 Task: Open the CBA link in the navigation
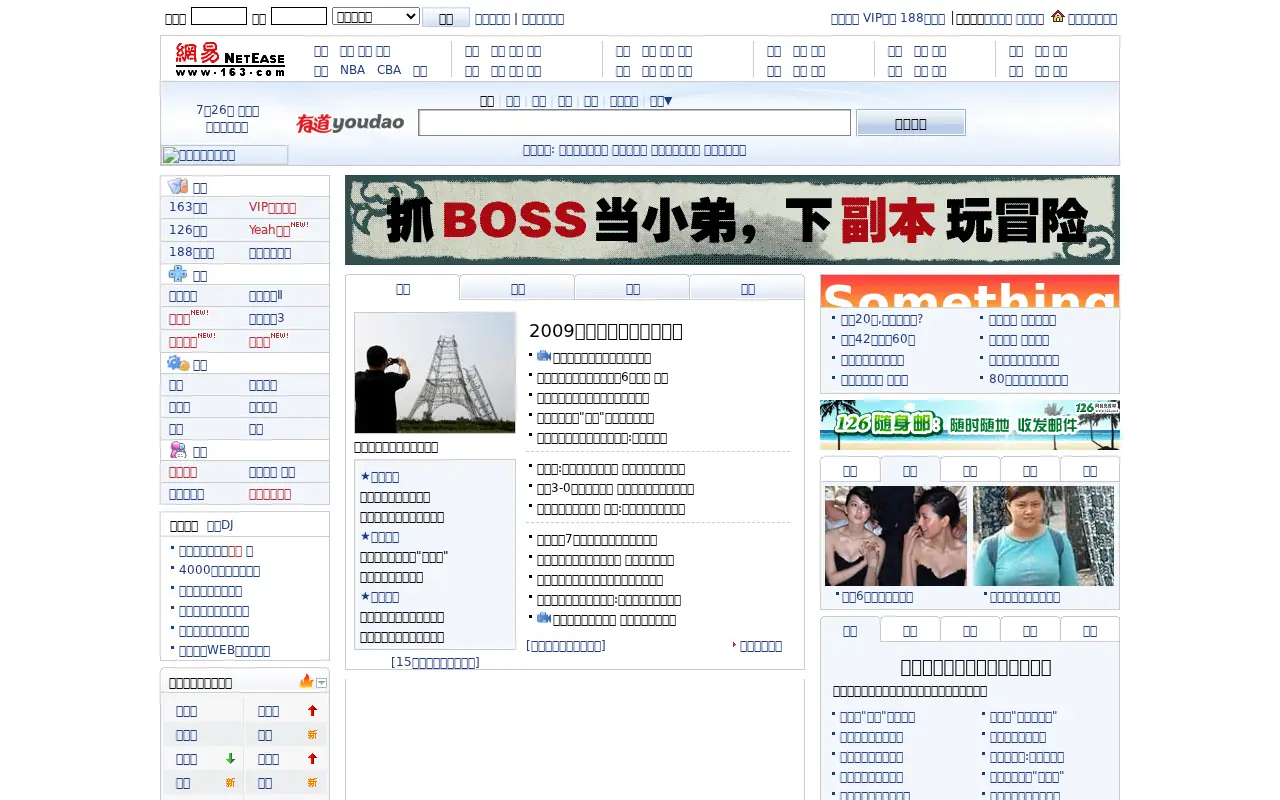(x=389, y=70)
